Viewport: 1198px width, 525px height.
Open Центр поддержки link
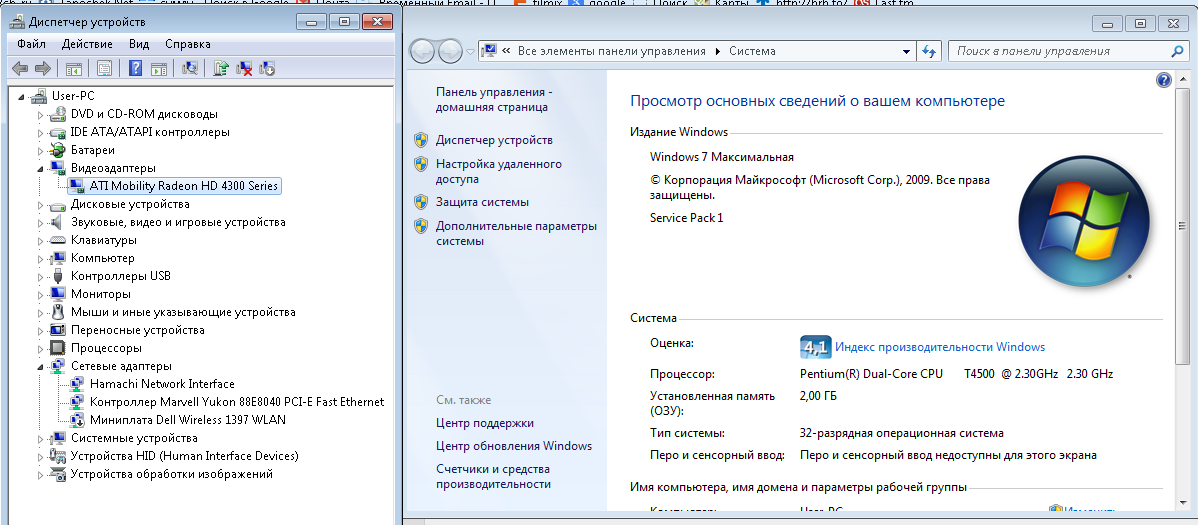[x=485, y=423]
